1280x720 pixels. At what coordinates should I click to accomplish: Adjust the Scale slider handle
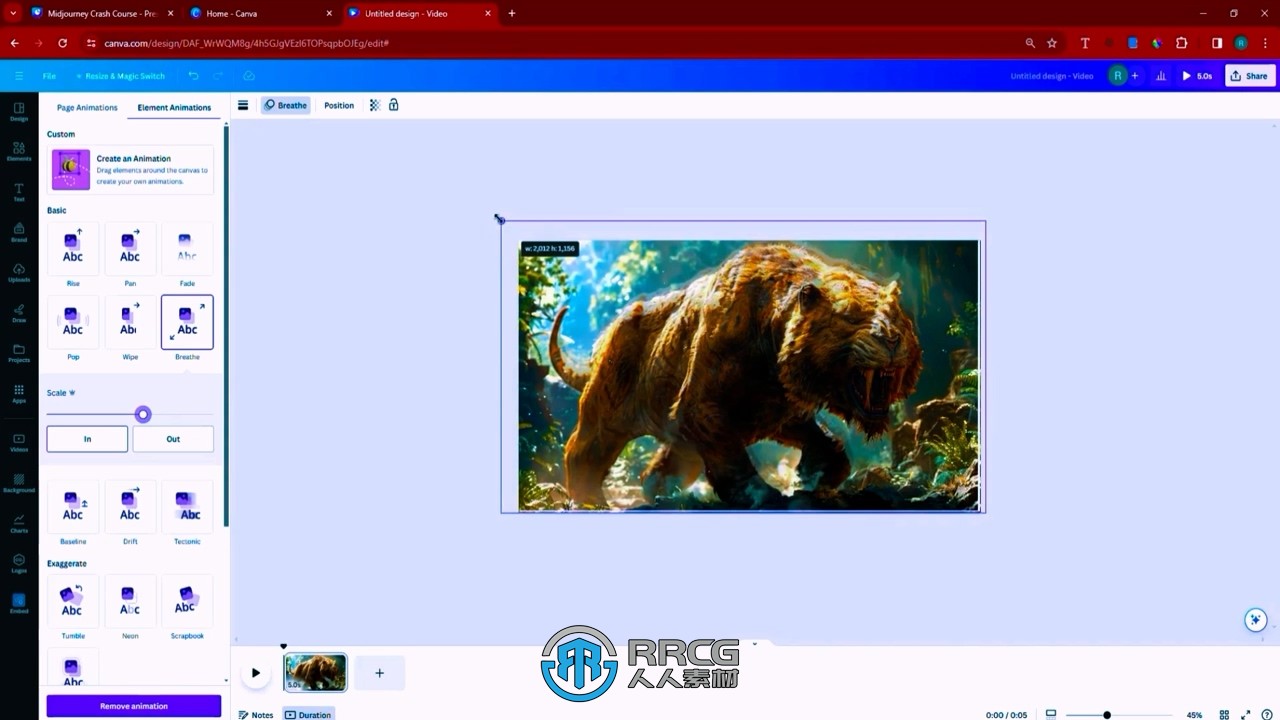pyautogui.click(x=143, y=414)
